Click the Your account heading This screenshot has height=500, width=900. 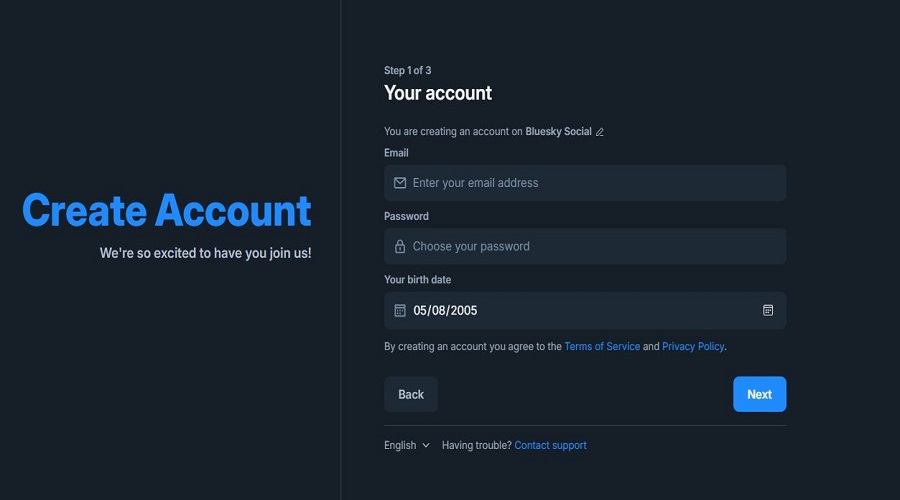click(x=438, y=93)
